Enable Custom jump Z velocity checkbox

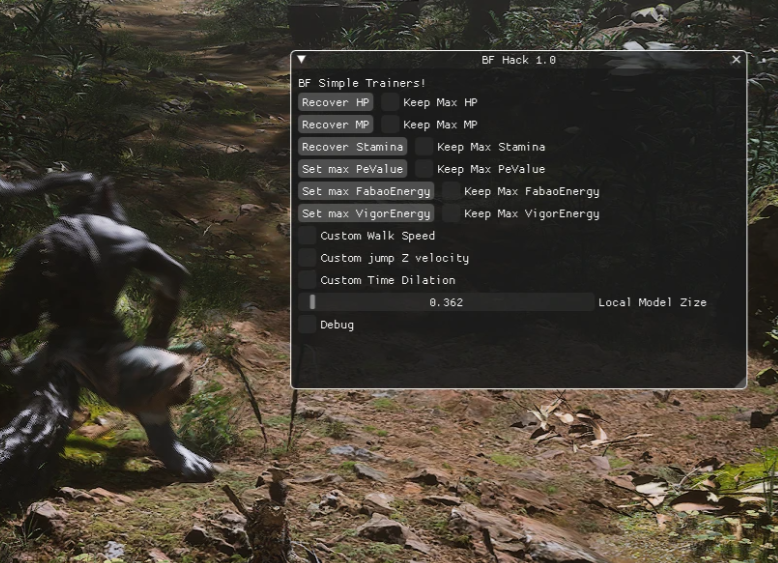(307, 258)
